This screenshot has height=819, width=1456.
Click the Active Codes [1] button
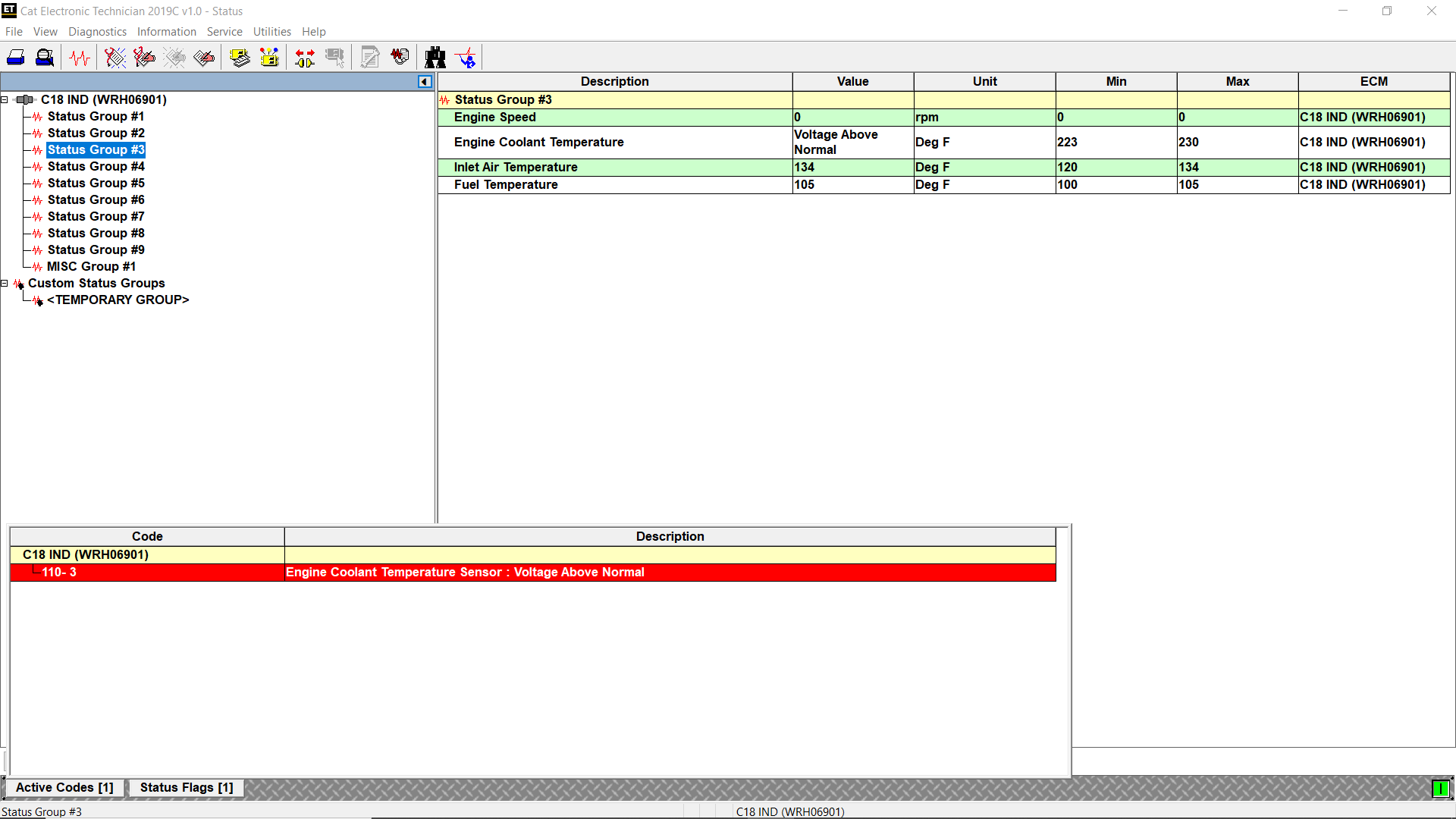pos(64,787)
